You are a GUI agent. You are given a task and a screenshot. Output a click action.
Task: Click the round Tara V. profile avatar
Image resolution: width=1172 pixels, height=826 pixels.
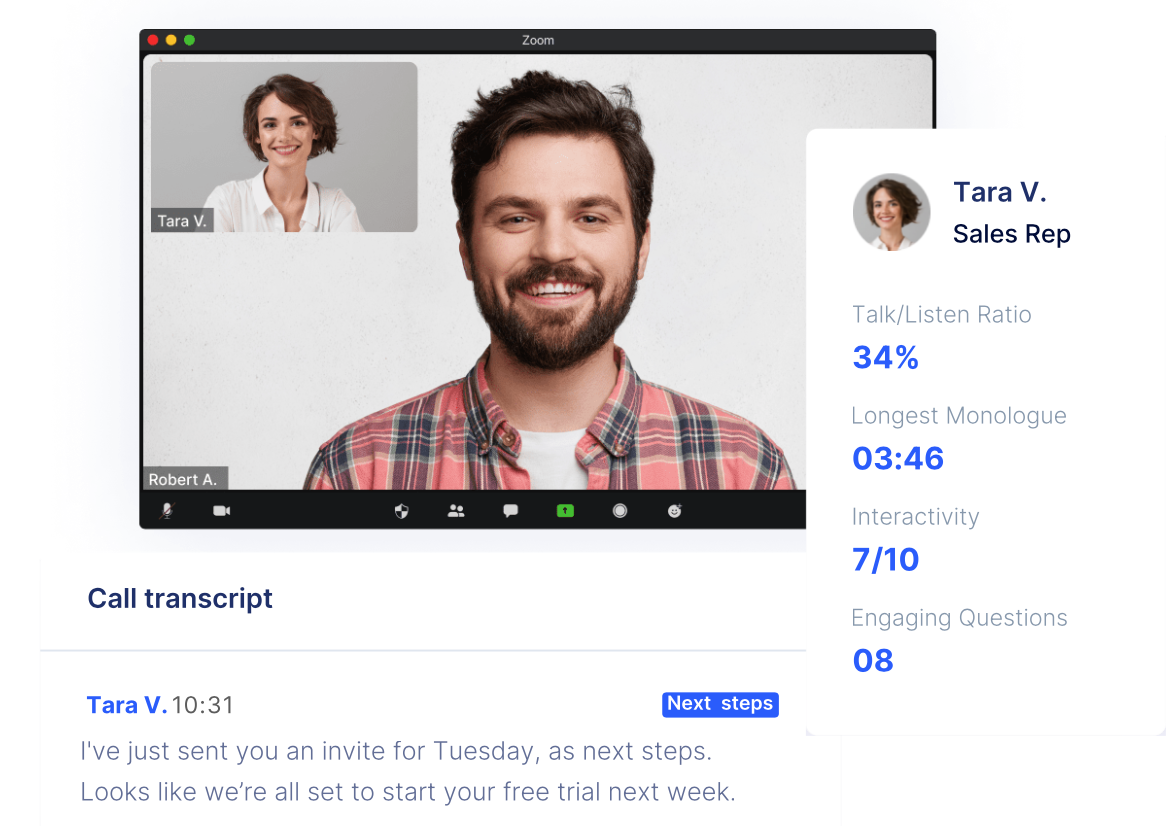pos(891,212)
